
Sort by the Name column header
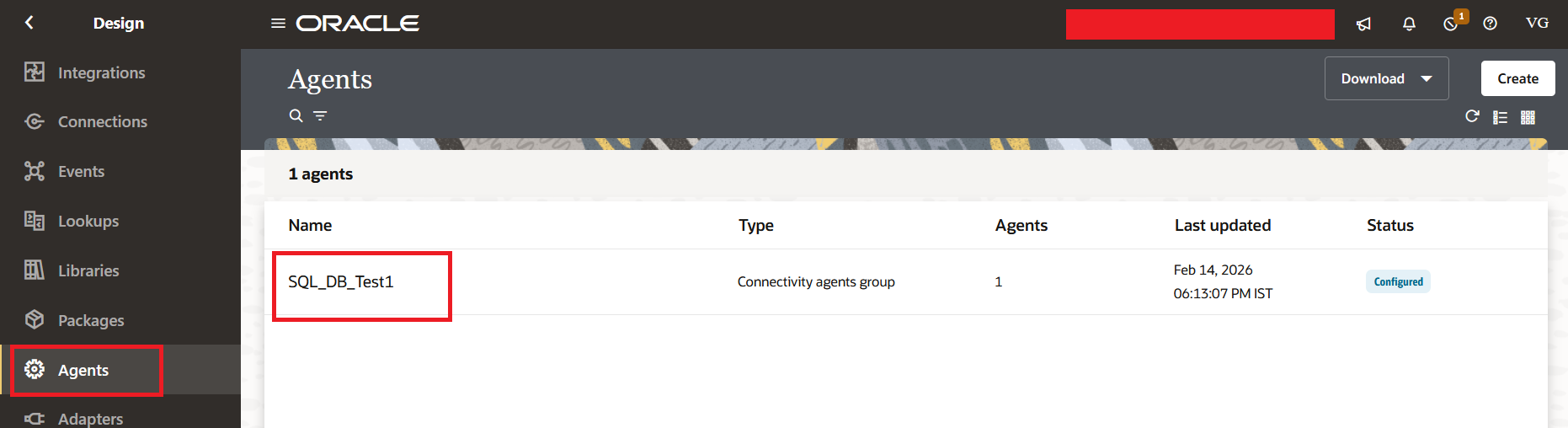[x=310, y=225]
